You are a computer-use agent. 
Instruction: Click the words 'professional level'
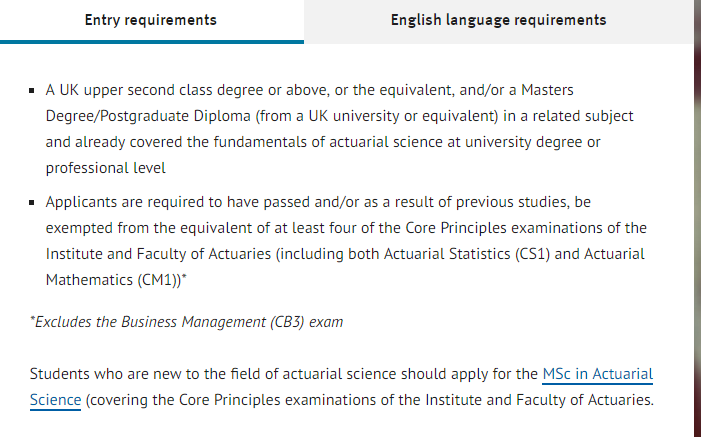[x=106, y=168]
